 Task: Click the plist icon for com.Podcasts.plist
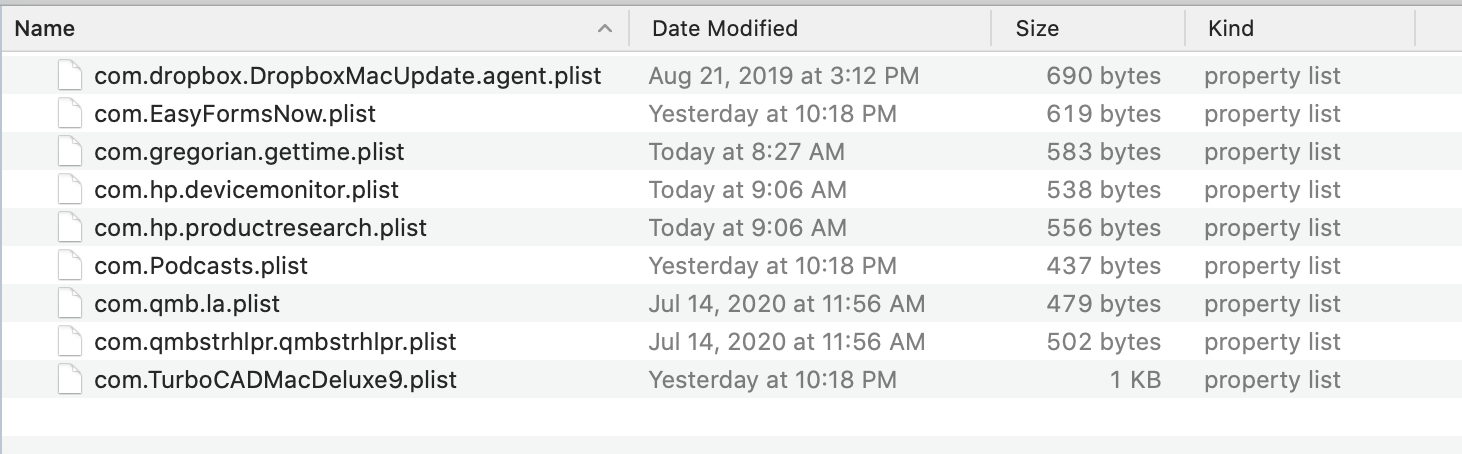(68, 266)
